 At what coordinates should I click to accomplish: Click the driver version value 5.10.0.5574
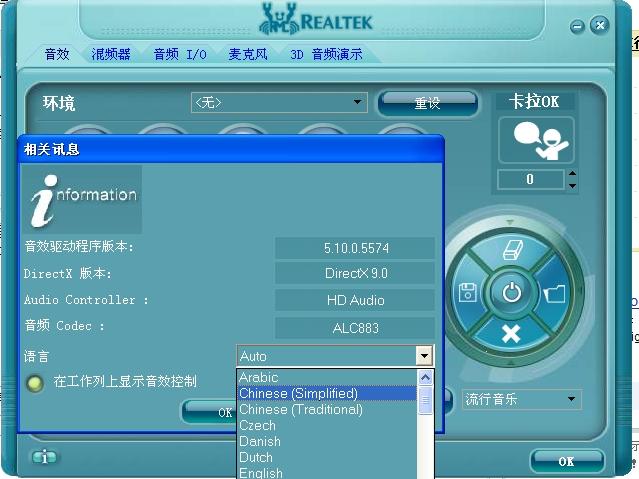point(355,248)
